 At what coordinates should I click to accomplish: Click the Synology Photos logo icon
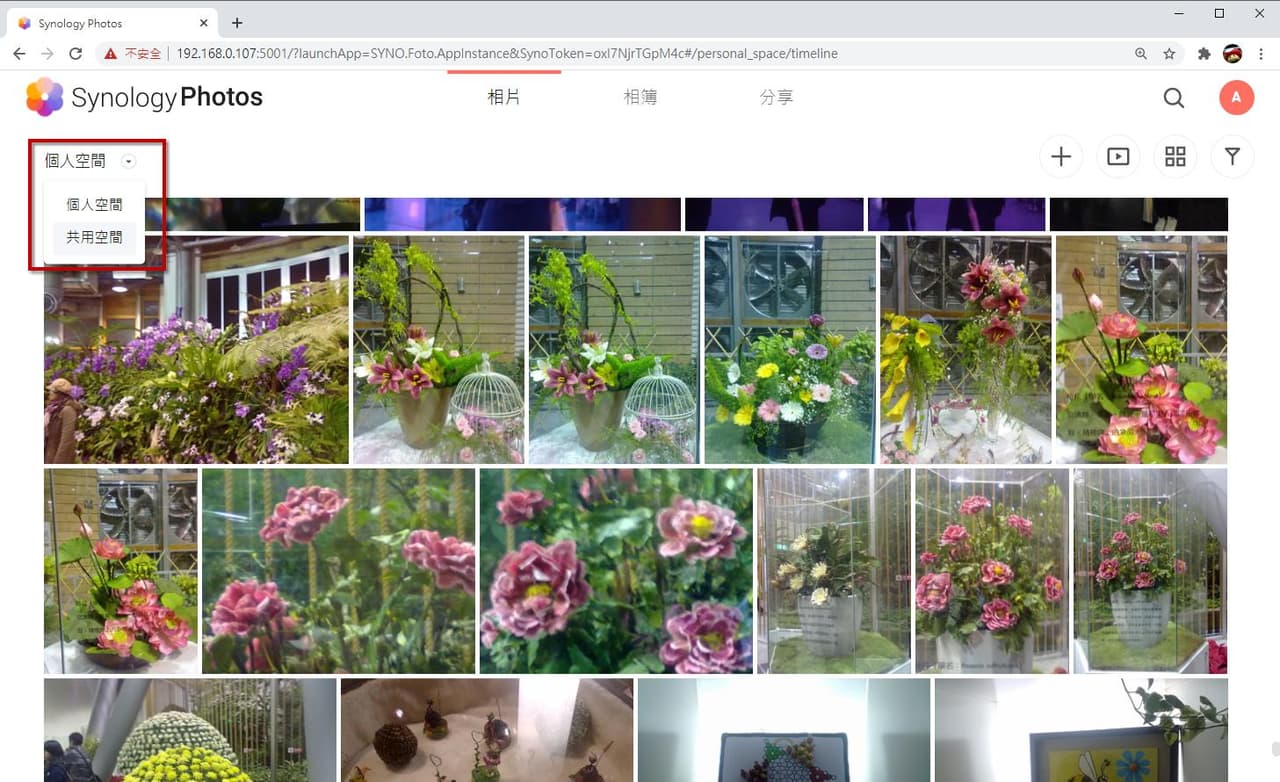[44, 97]
